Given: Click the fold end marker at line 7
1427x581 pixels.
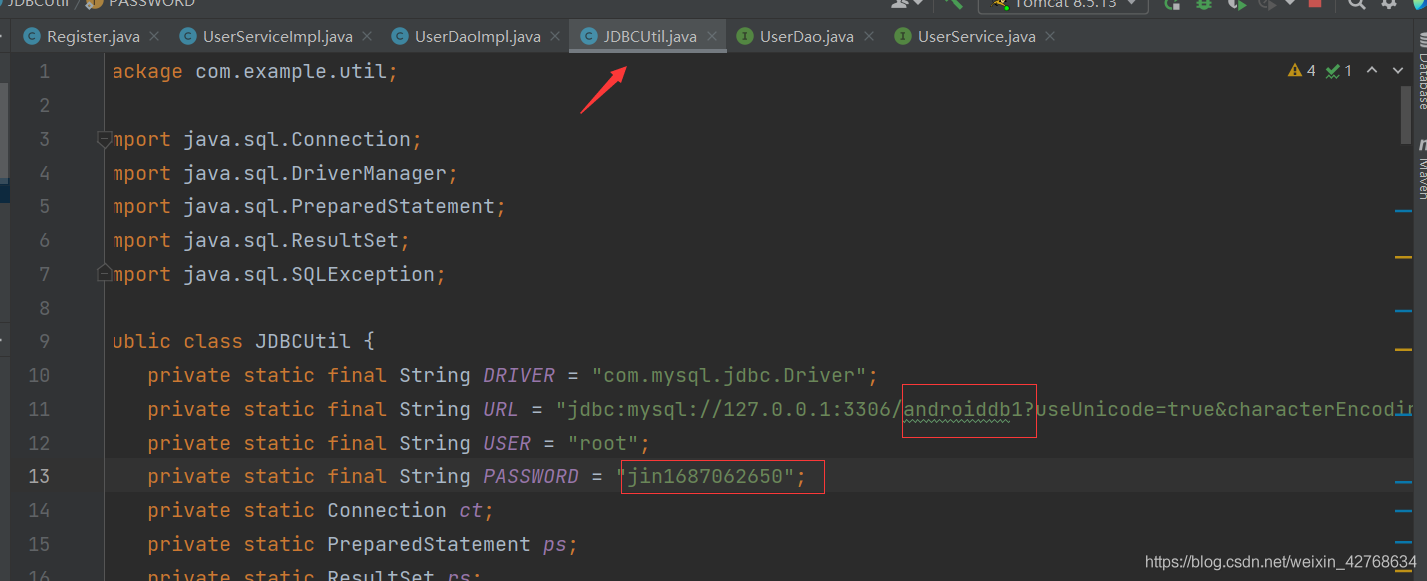Looking at the screenshot, I should coord(104,272).
